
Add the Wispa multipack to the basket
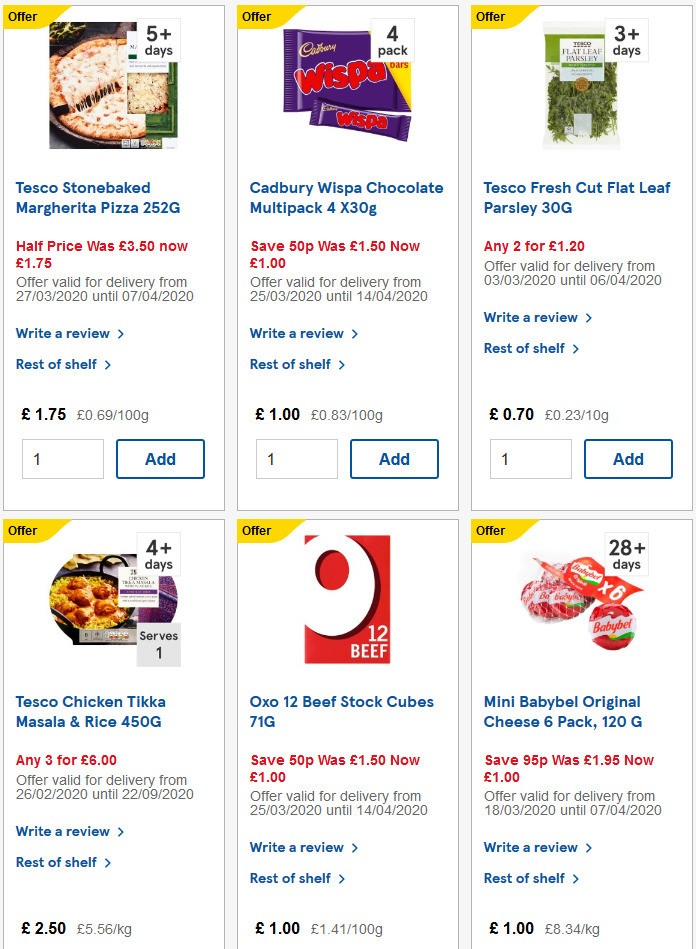(394, 459)
